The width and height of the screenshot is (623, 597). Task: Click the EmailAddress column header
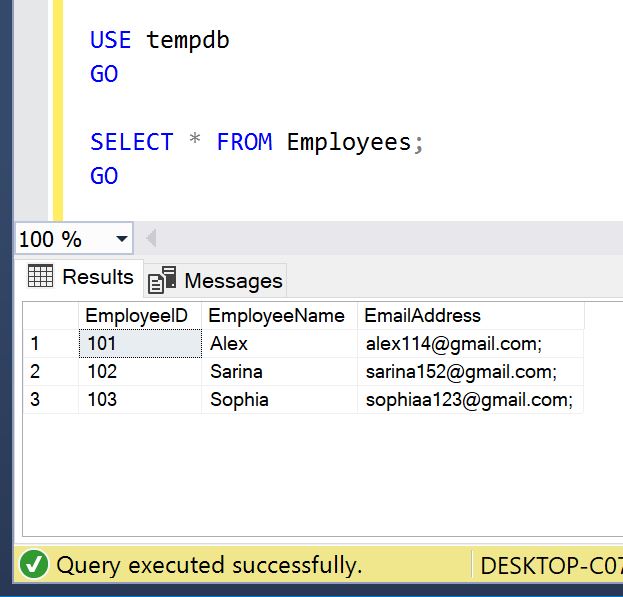coord(422,316)
